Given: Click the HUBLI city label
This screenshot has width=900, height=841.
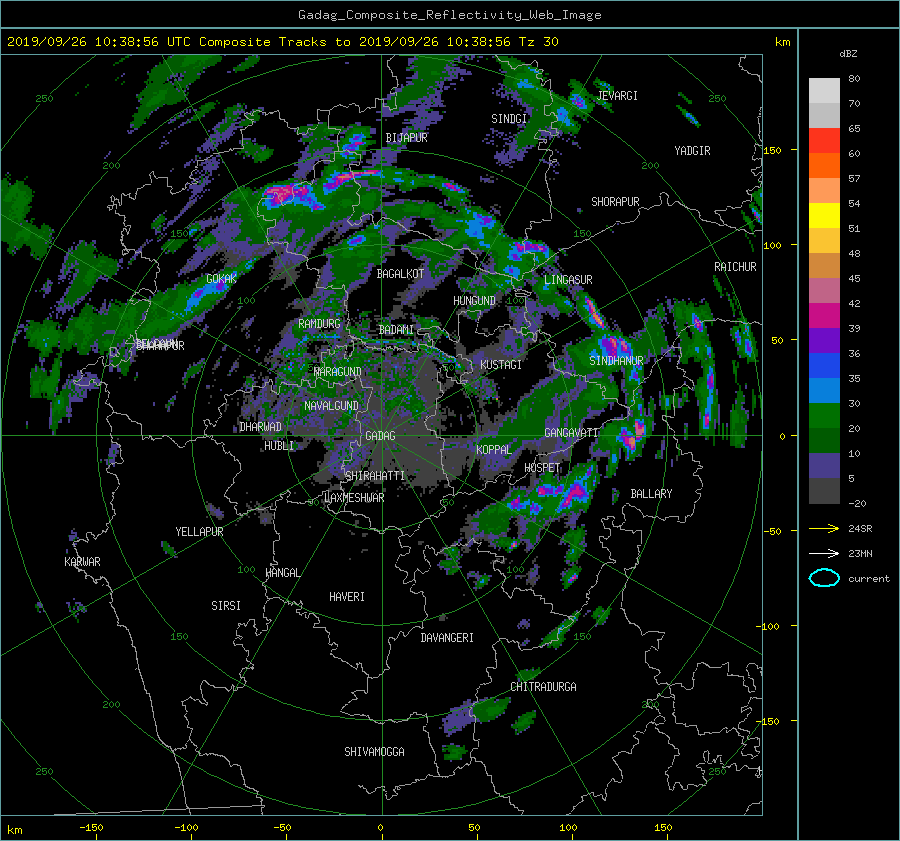Looking at the screenshot, I should [x=278, y=446].
